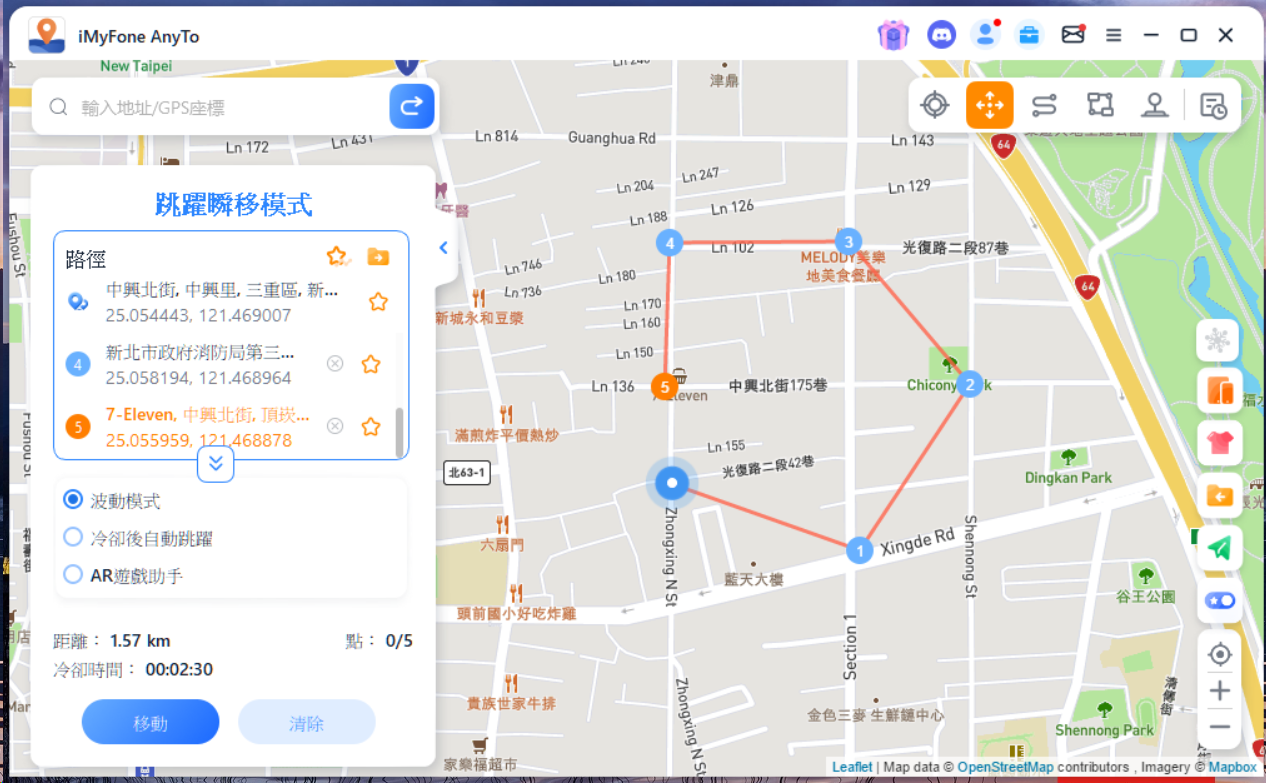Switch to two-spot route mode icon

pyautogui.click(x=1044, y=105)
